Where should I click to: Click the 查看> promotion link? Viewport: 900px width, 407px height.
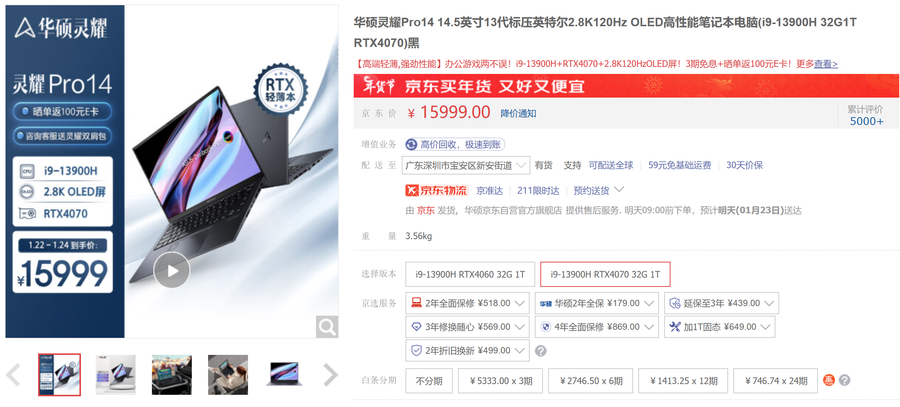(x=826, y=64)
